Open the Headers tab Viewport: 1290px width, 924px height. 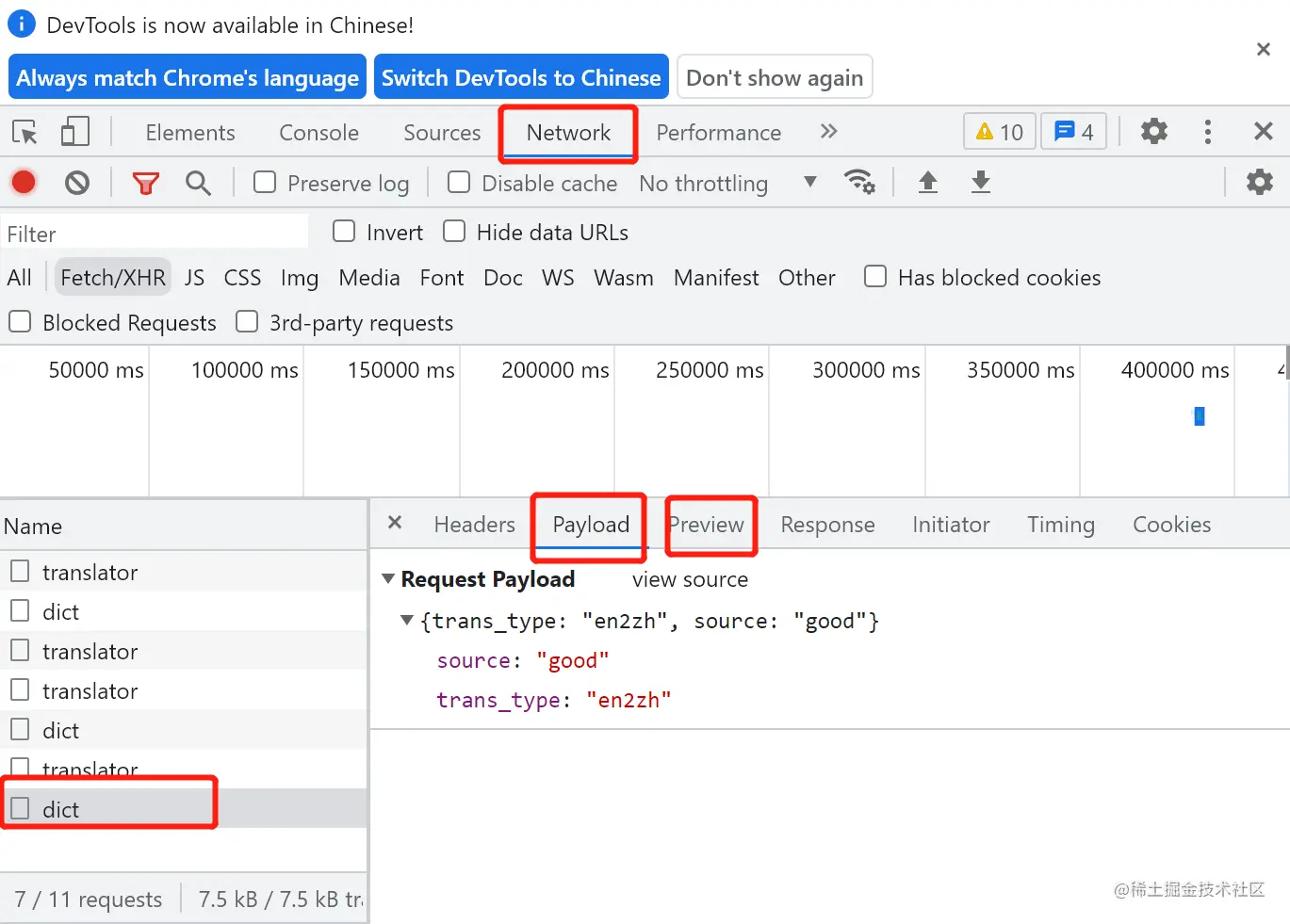(x=475, y=525)
